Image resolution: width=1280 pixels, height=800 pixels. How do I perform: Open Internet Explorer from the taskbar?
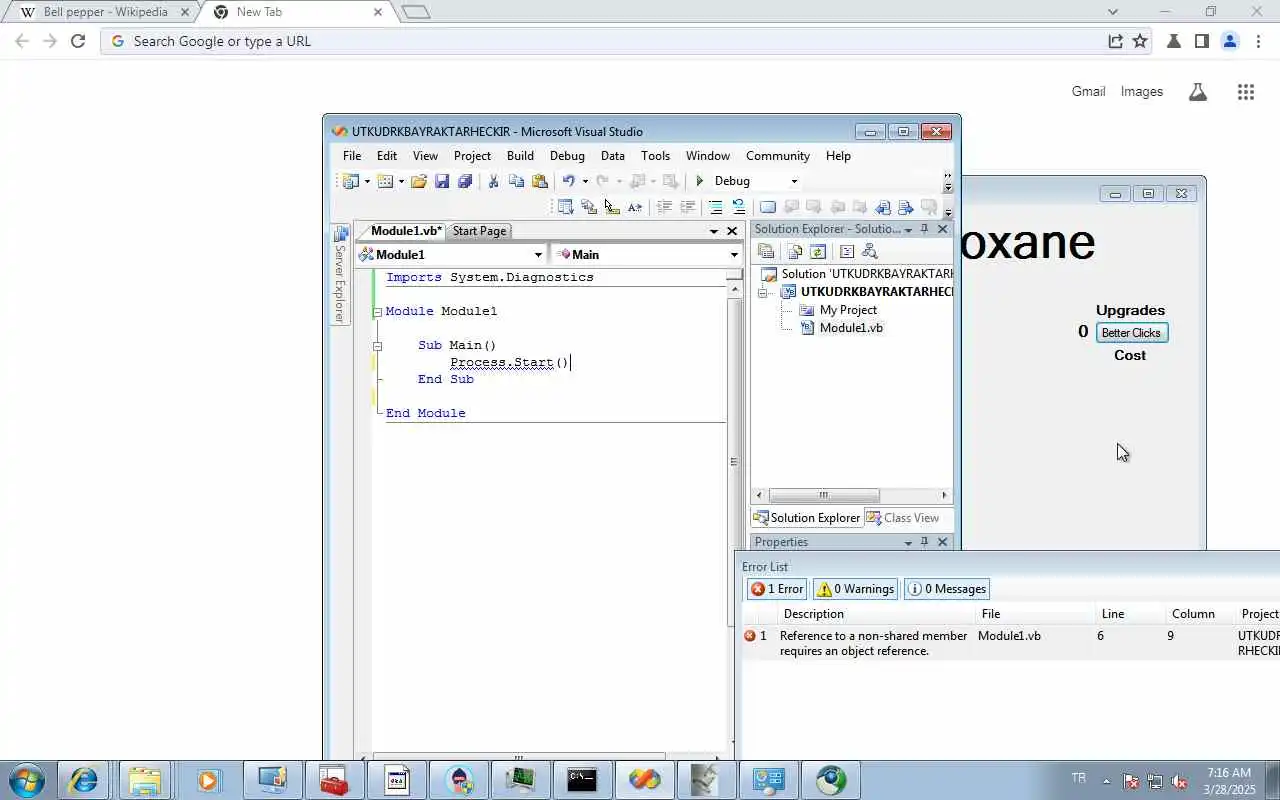[x=83, y=780]
